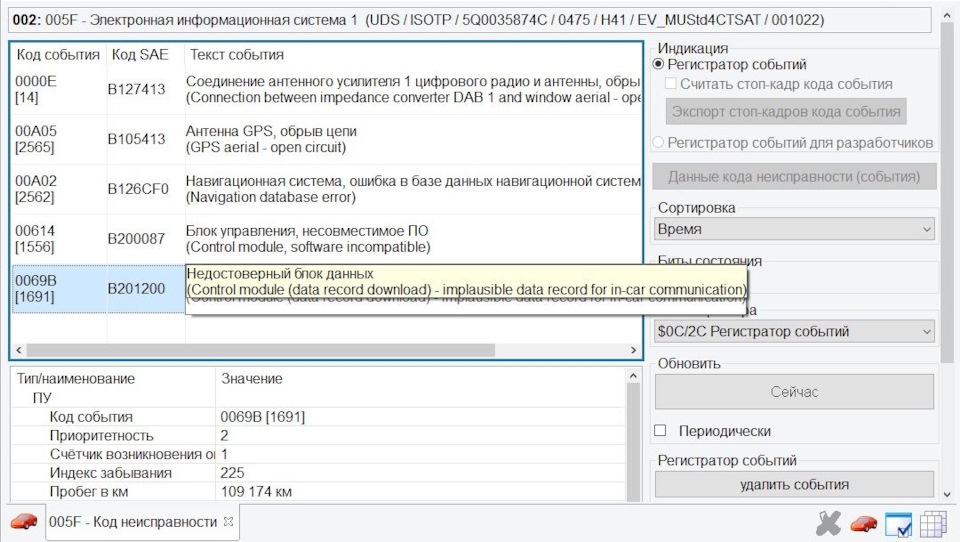The image size is (960, 542).
Task: Click the Счётчик возникновения row label
Action: tap(132, 454)
